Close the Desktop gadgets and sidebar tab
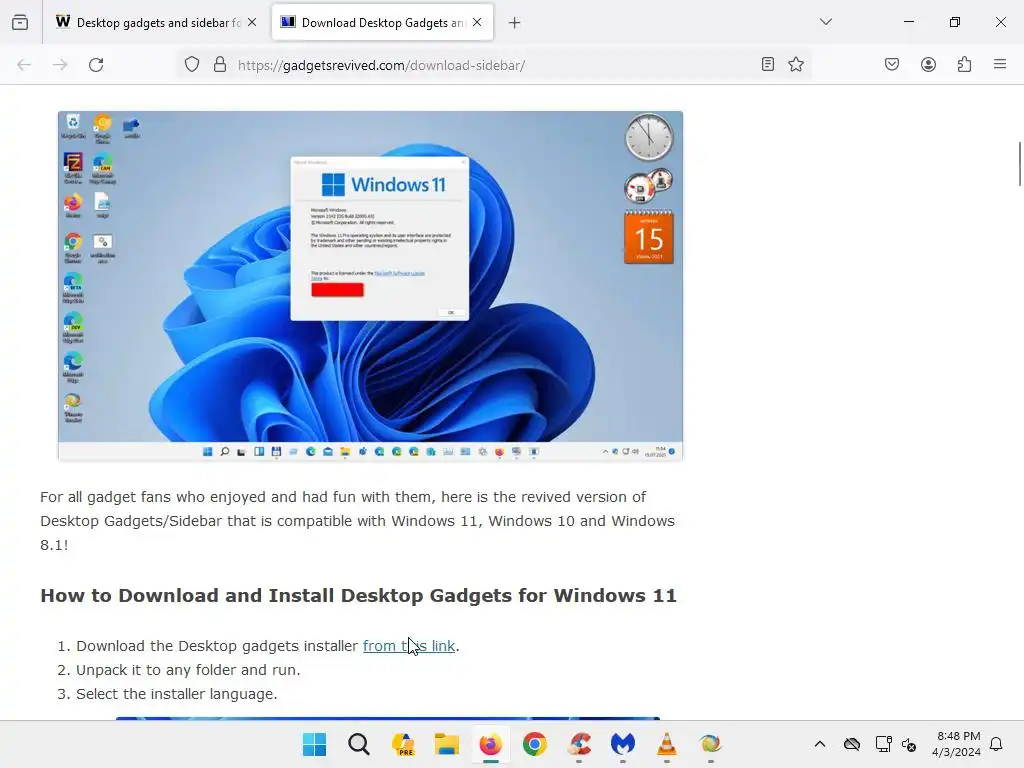Image resolution: width=1024 pixels, height=768 pixels. point(252,22)
